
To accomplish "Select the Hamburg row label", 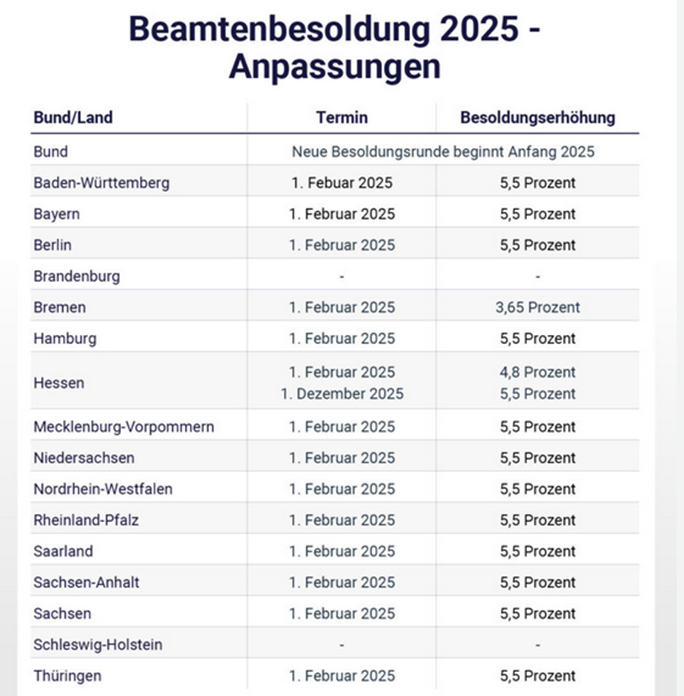I will [x=65, y=338].
